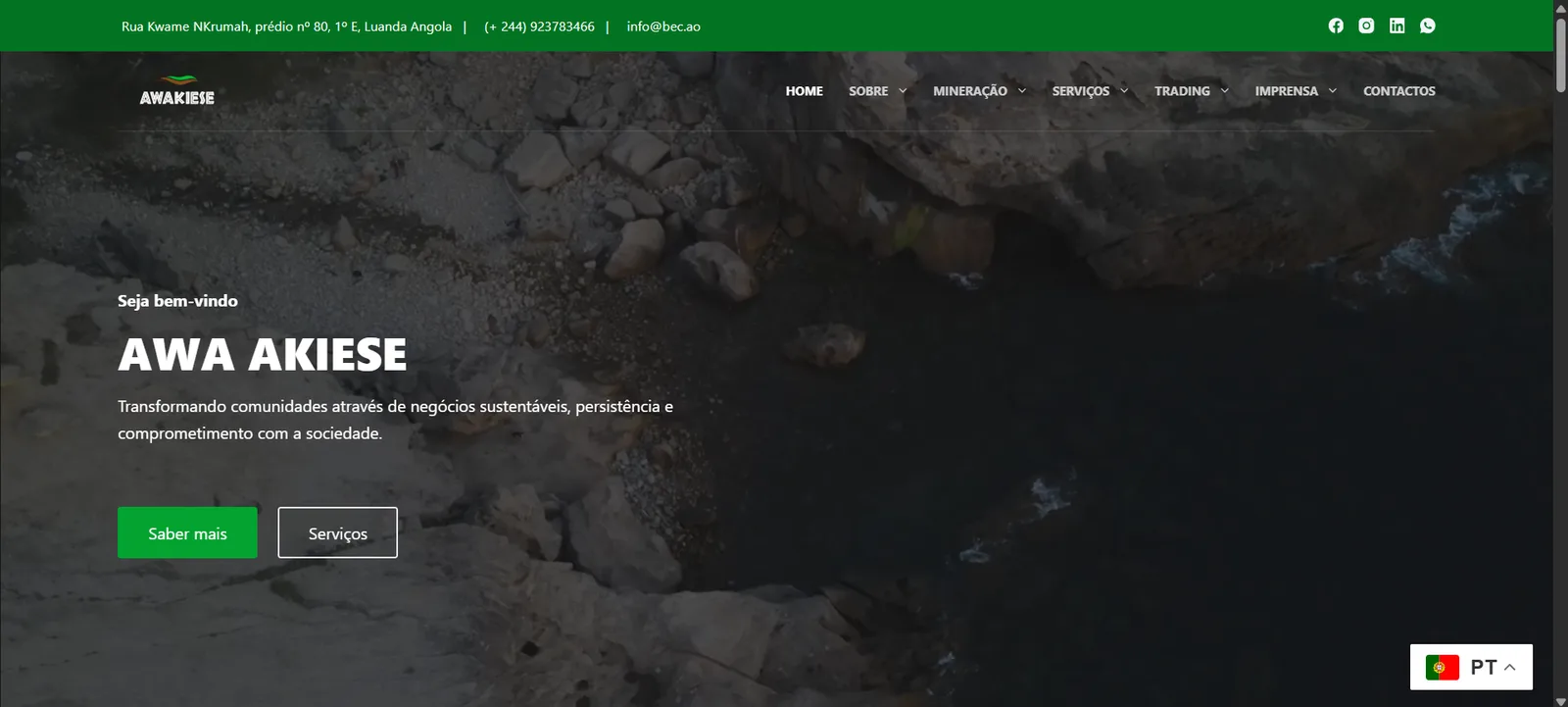Open the WhatsApp social icon
The width and height of the screenshot is (1568, 707).
(x=1428, y=25)
